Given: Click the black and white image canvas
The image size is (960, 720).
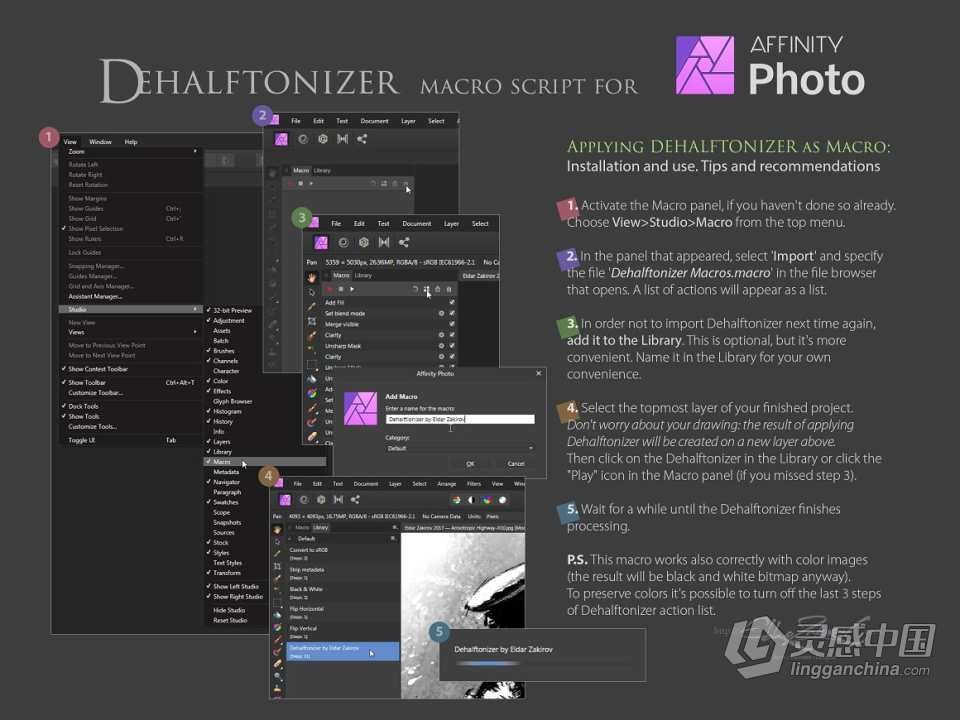Looking at the screenshot, I should [463, 615].
